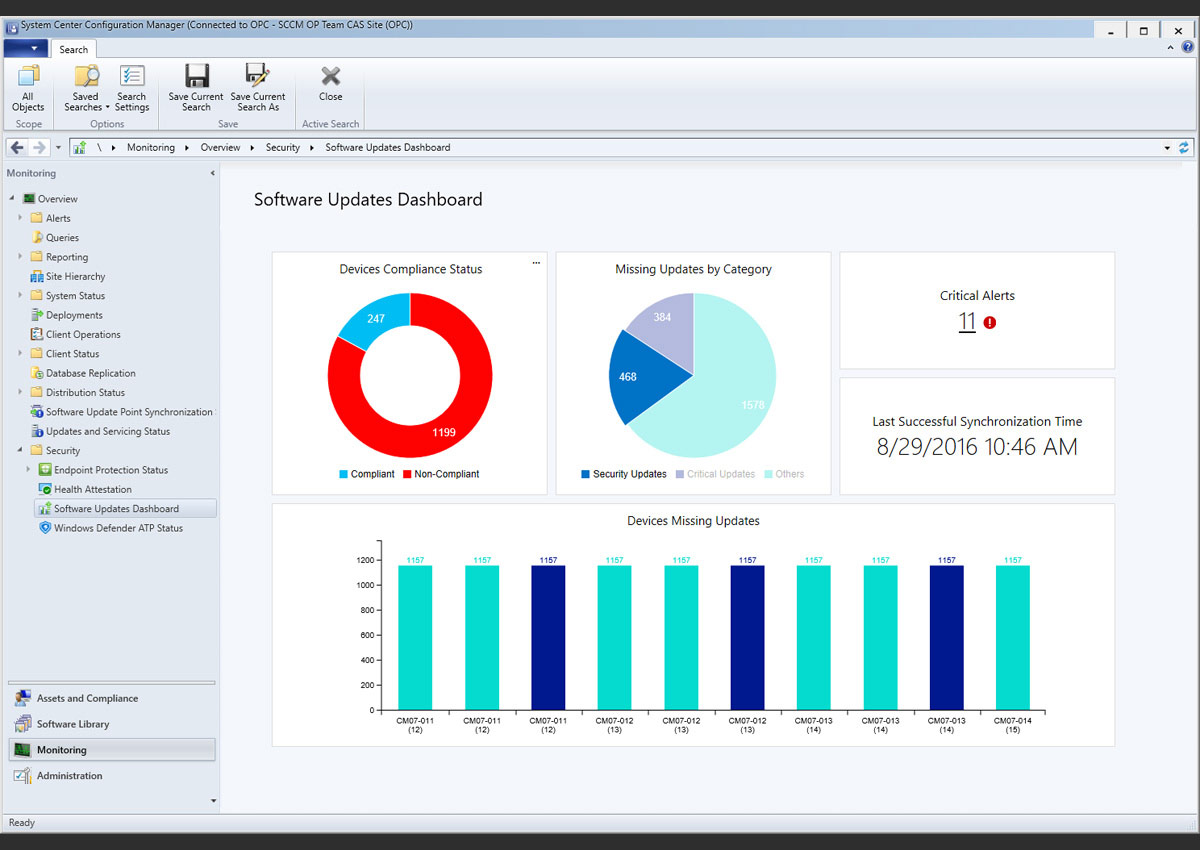
Task: Open Database Replication node
Action: click(90, 373)
